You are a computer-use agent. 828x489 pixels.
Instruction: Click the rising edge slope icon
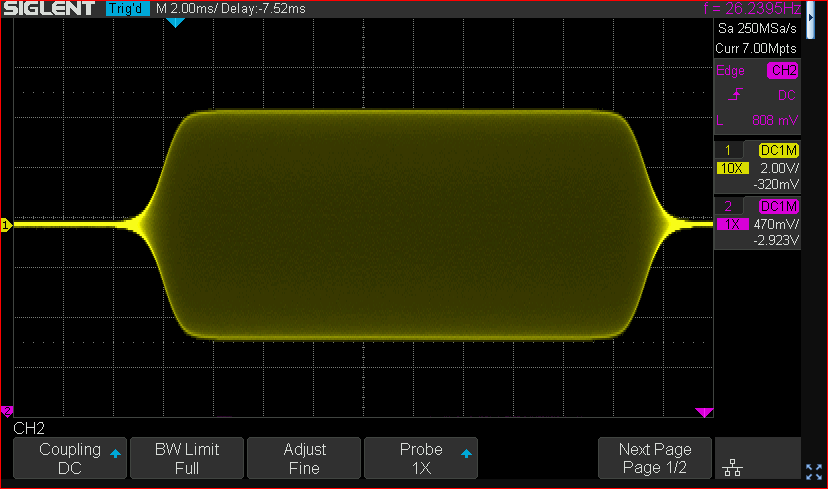[x=736, y=95]
